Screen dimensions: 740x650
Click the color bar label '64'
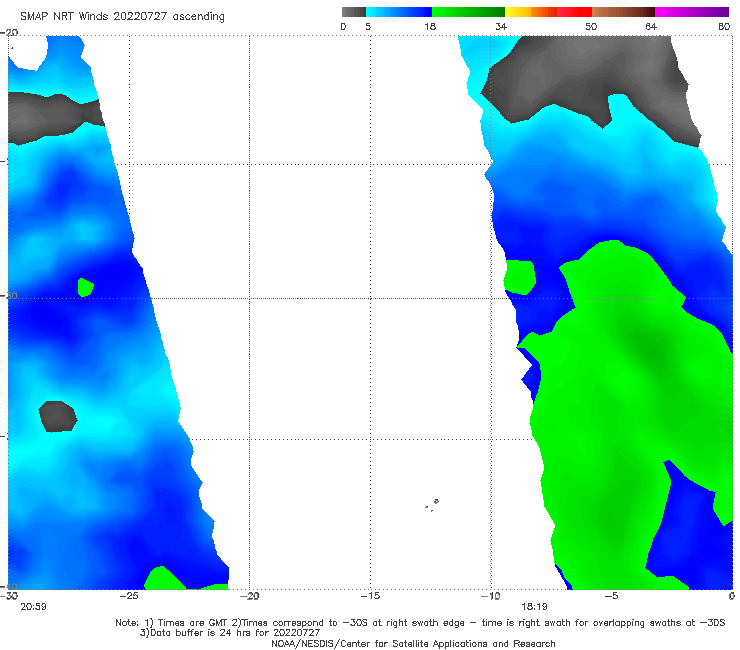point(651,26)
